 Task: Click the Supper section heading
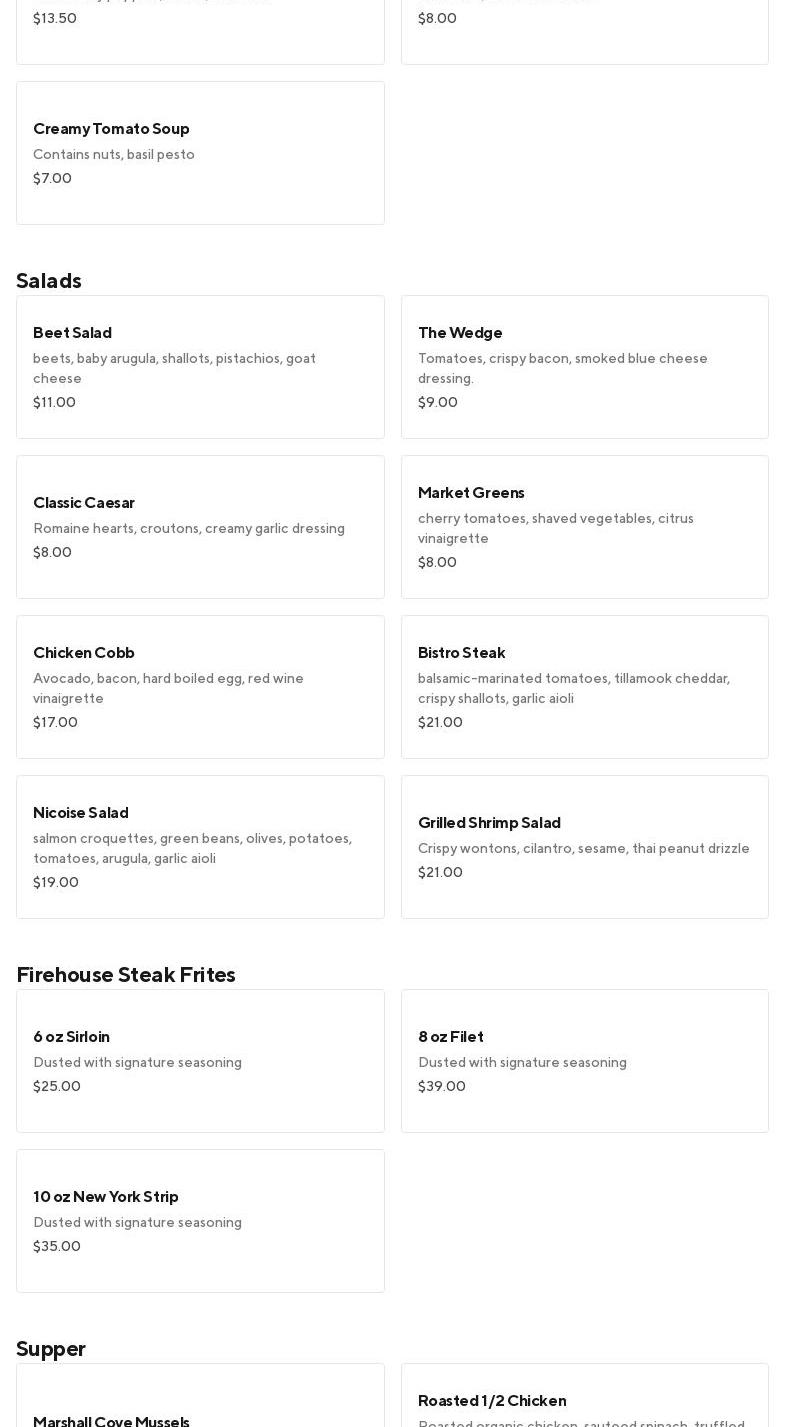pyautogui.click(x=51, y=1349)
